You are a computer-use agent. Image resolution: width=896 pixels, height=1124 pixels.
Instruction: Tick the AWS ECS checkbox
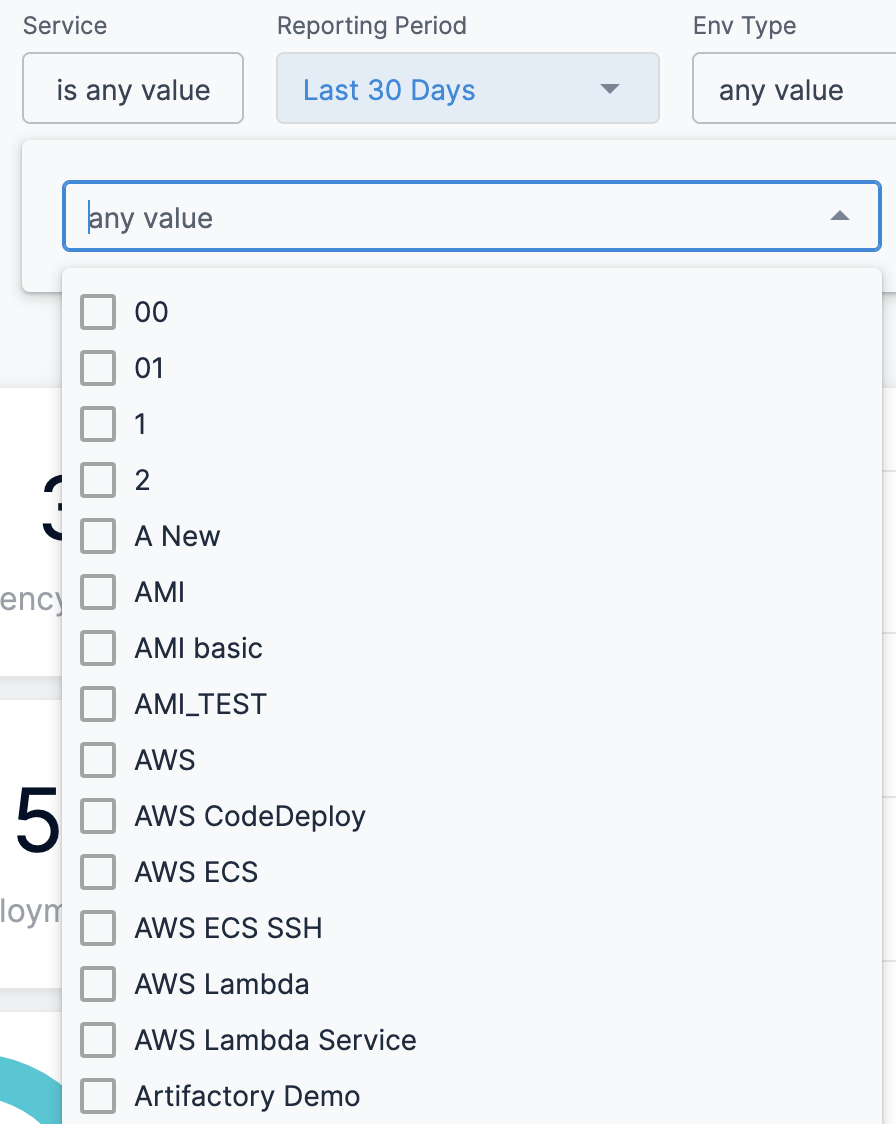[98, 872]
